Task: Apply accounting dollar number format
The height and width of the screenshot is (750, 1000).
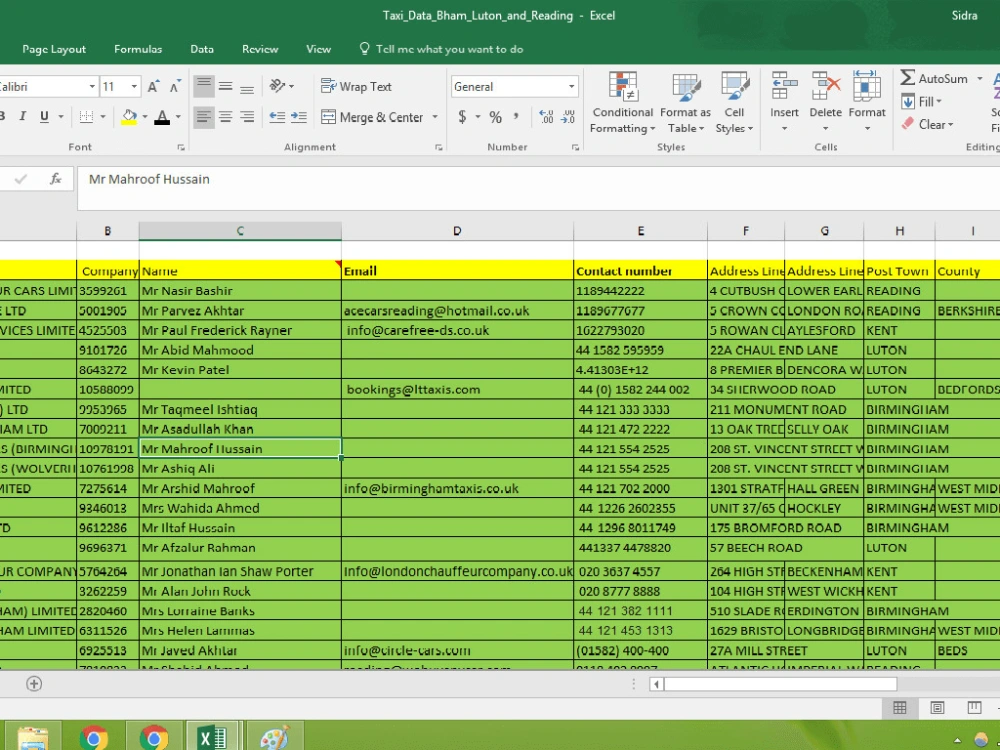Action: [x=462, y=117]
